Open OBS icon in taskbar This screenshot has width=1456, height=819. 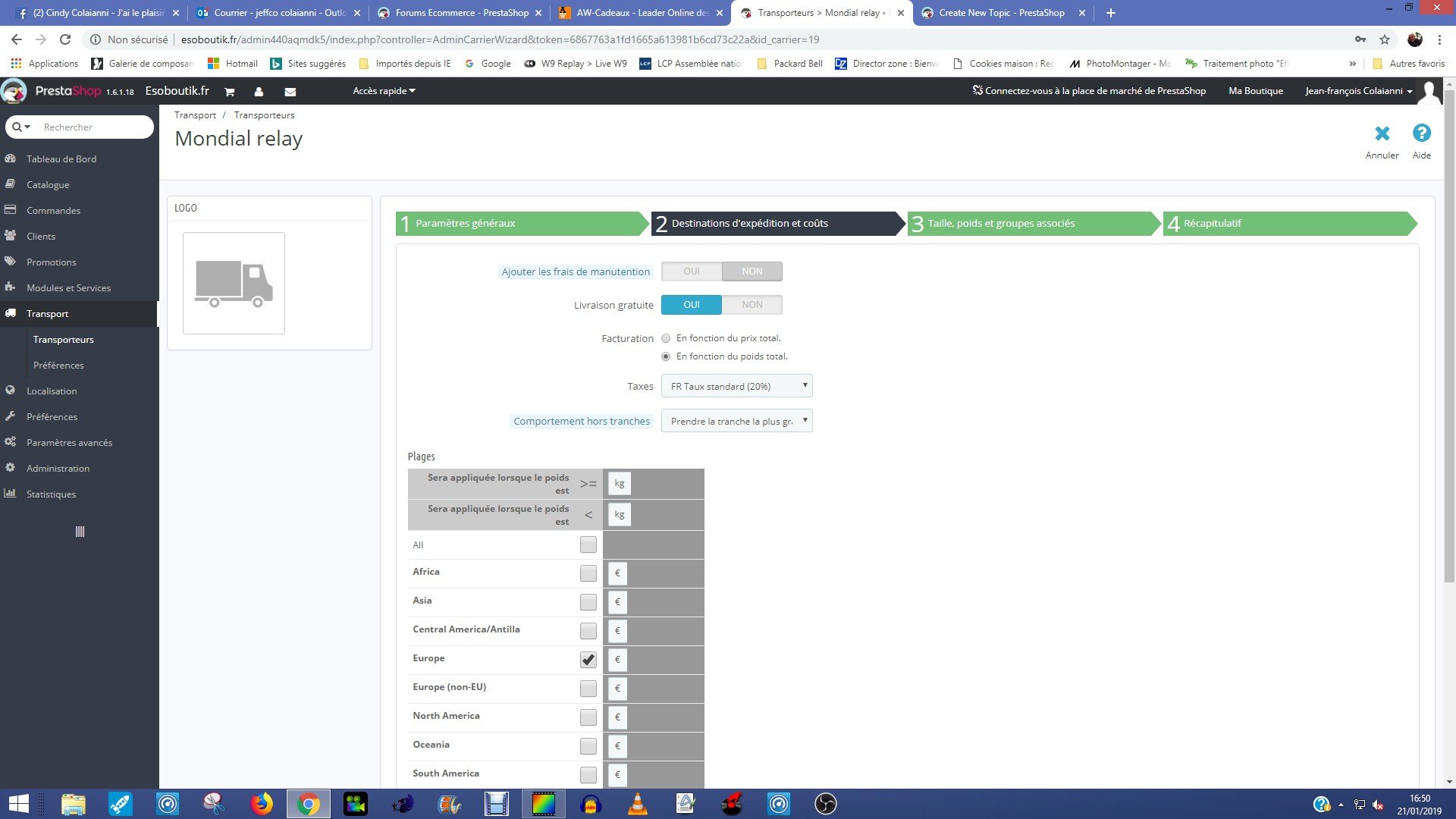click(x=826, y=804)
